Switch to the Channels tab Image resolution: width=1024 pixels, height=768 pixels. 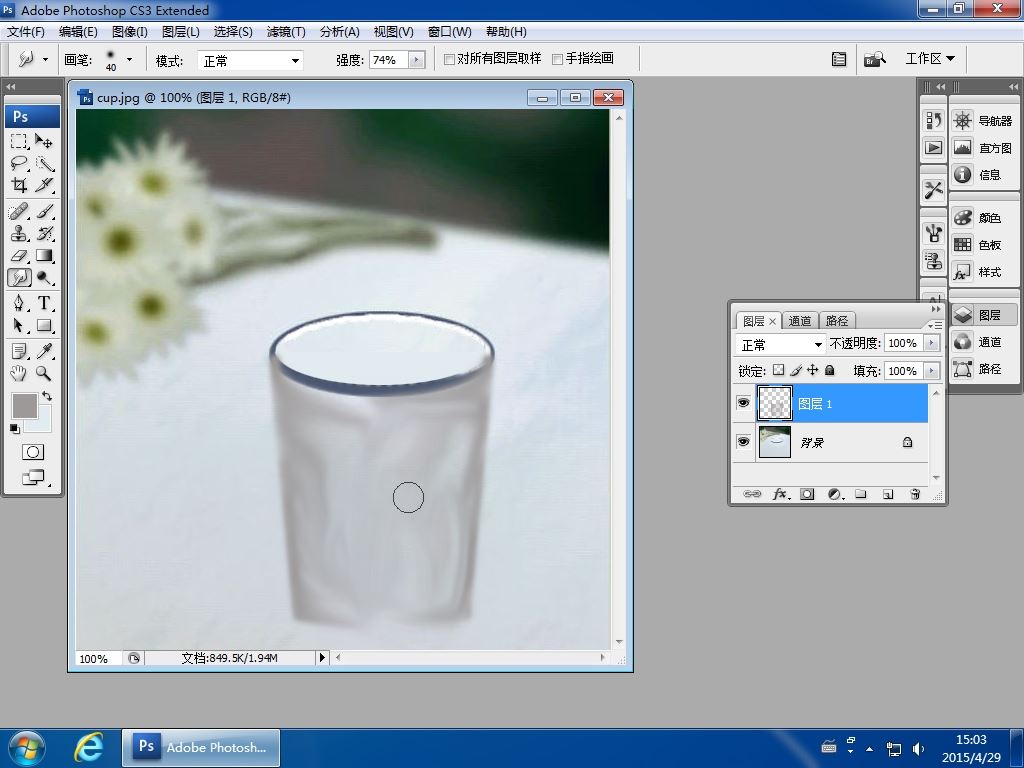point(799,321)
